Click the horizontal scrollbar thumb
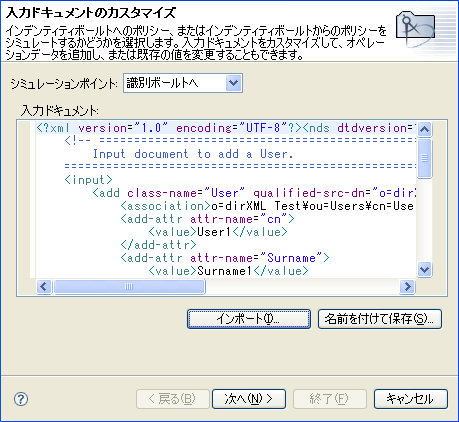The height and width of the screenshot is (422, 459). 129,286
